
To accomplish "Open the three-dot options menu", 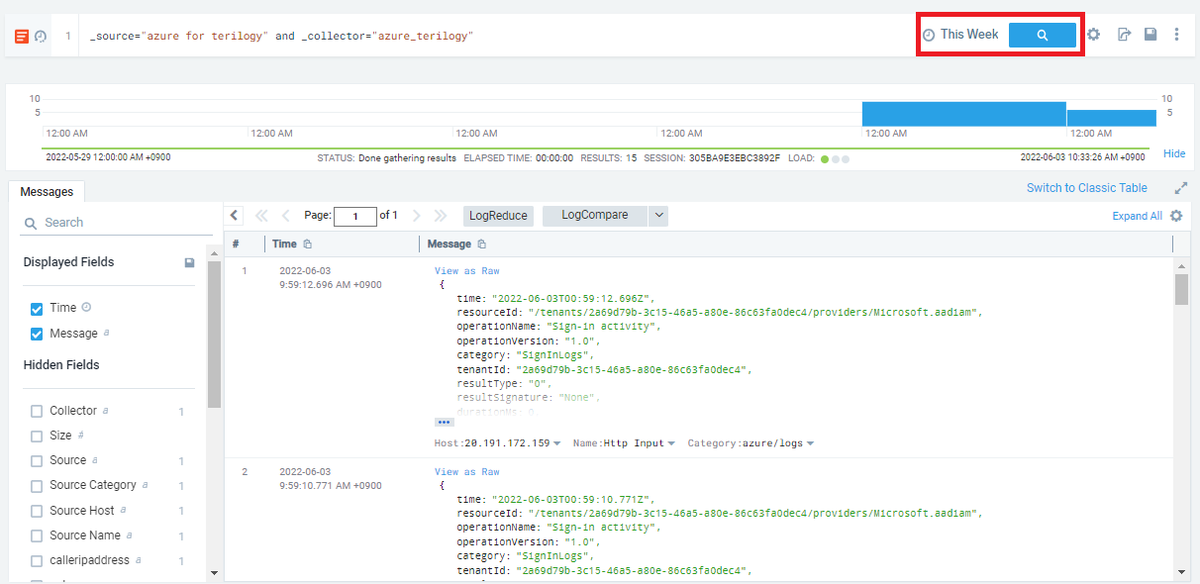I will pos(1176,34).
